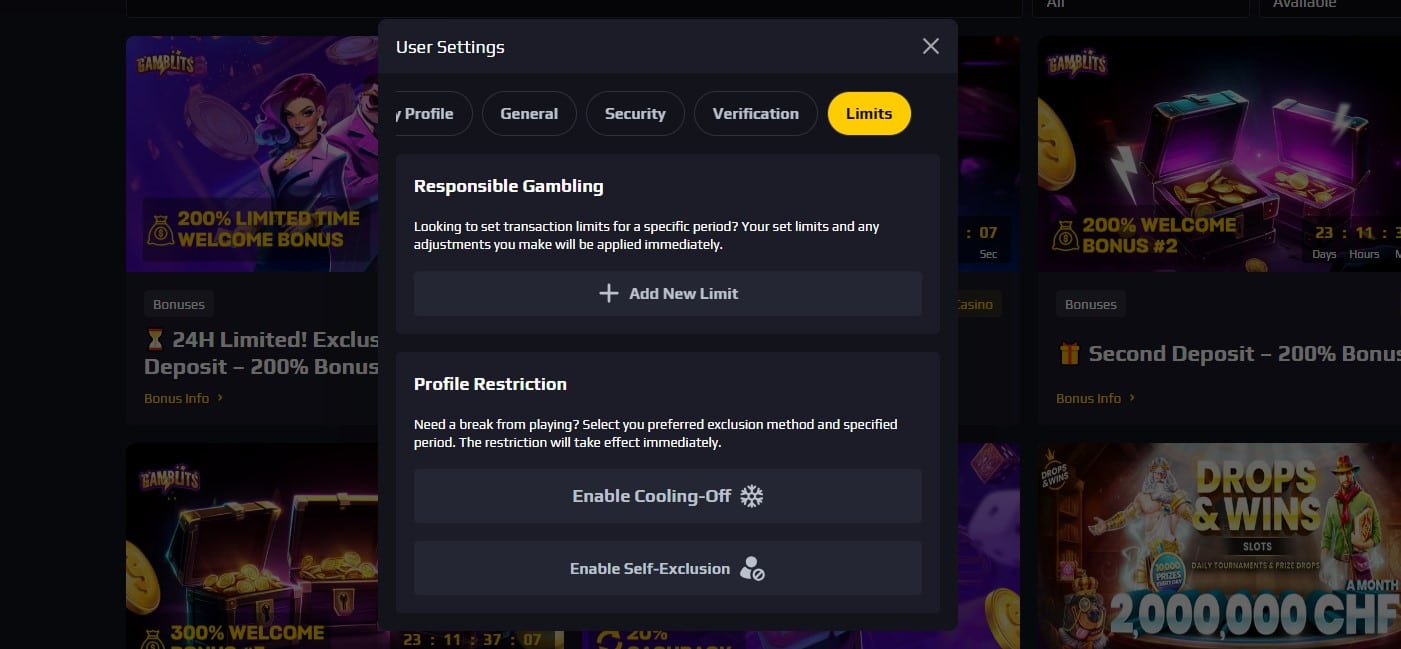Open the Security tab
Viewport: 1401px width, 649px height.
coord(635,114)
